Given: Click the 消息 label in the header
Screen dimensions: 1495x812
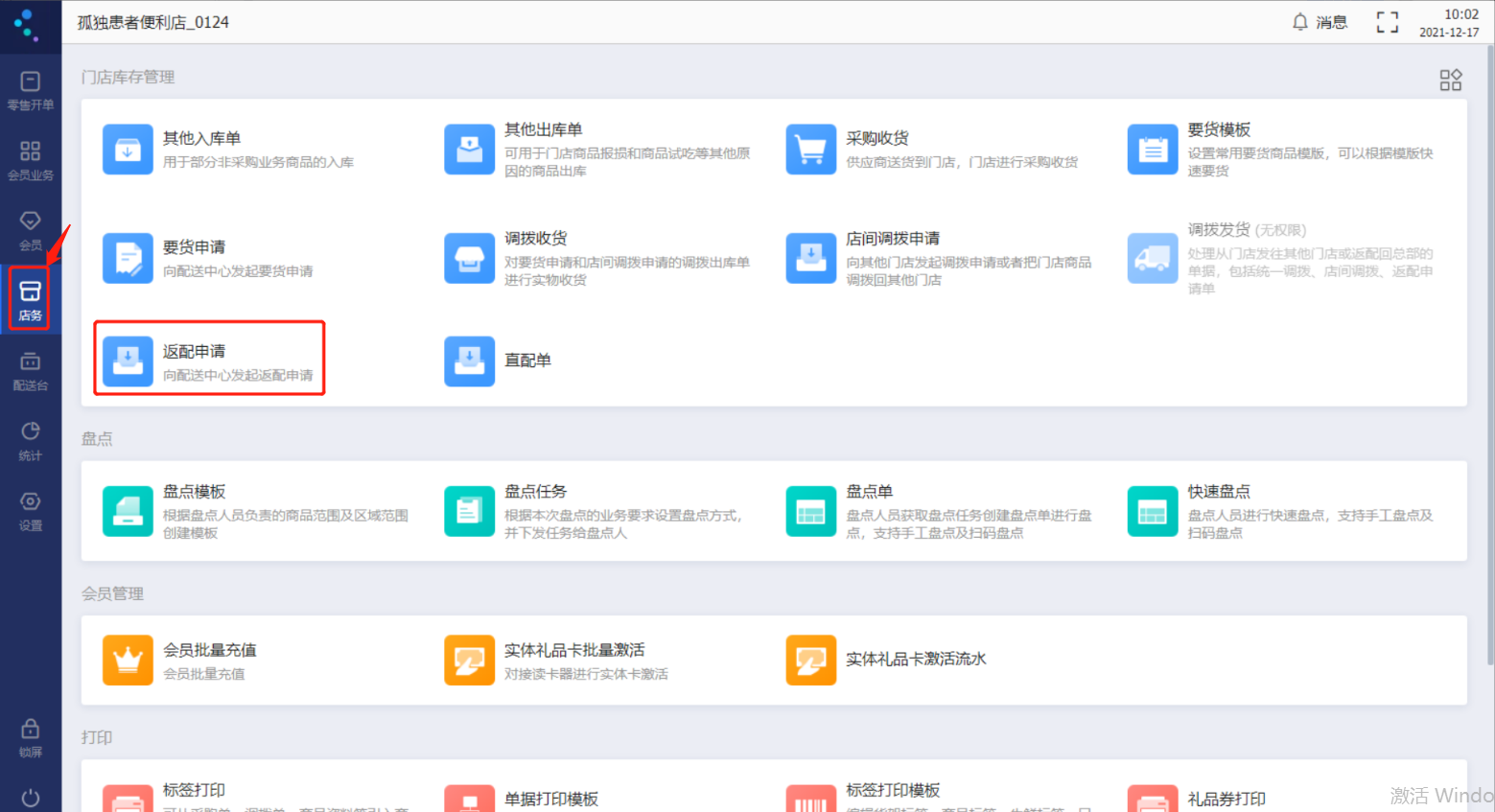Looking at the screenshot, I should pyautogui.click(x=1332, y=22).
